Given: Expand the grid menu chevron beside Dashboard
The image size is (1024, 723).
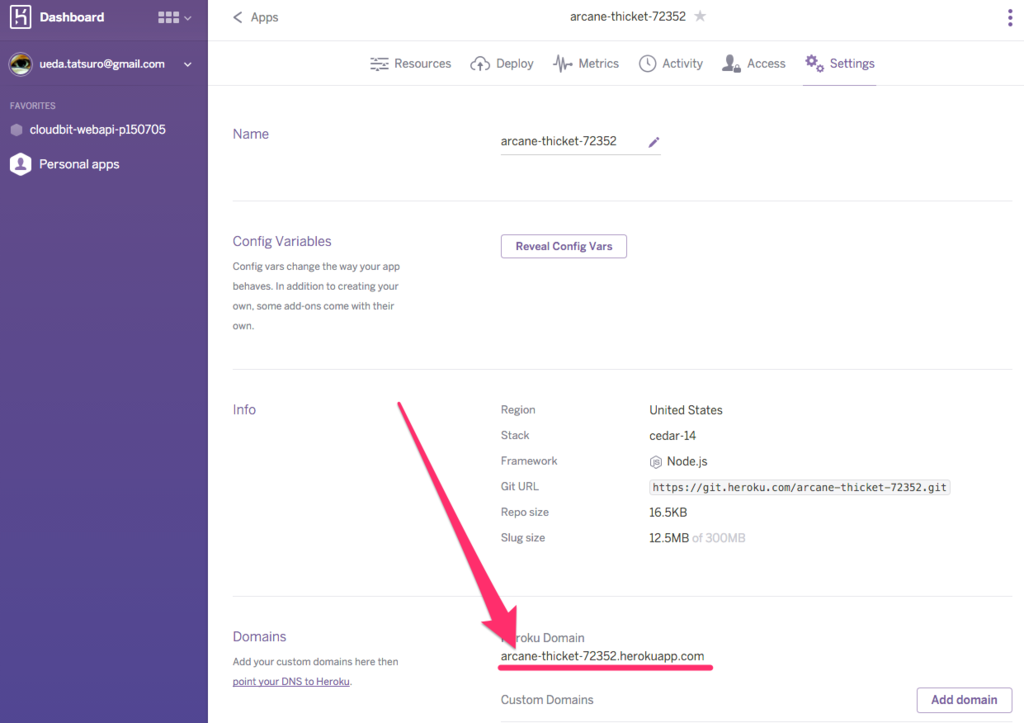Looking at the screenshot, I should tap(188, 18).
